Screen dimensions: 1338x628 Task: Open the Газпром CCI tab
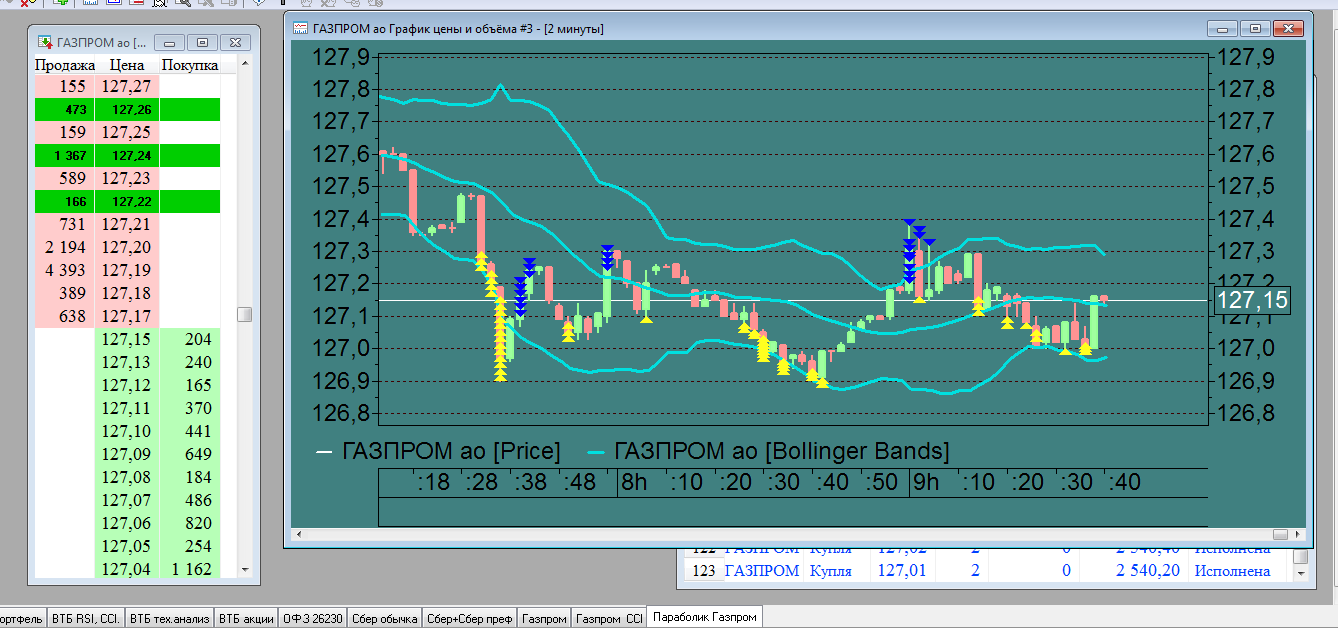point(609,619)
